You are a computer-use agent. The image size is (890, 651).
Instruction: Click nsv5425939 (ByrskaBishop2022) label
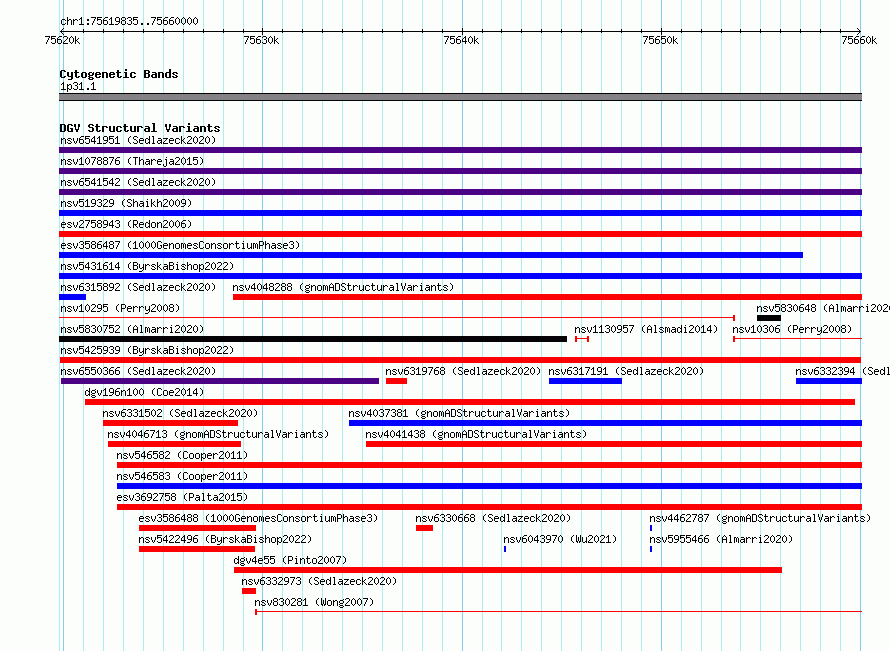click(x=147, y=350)
